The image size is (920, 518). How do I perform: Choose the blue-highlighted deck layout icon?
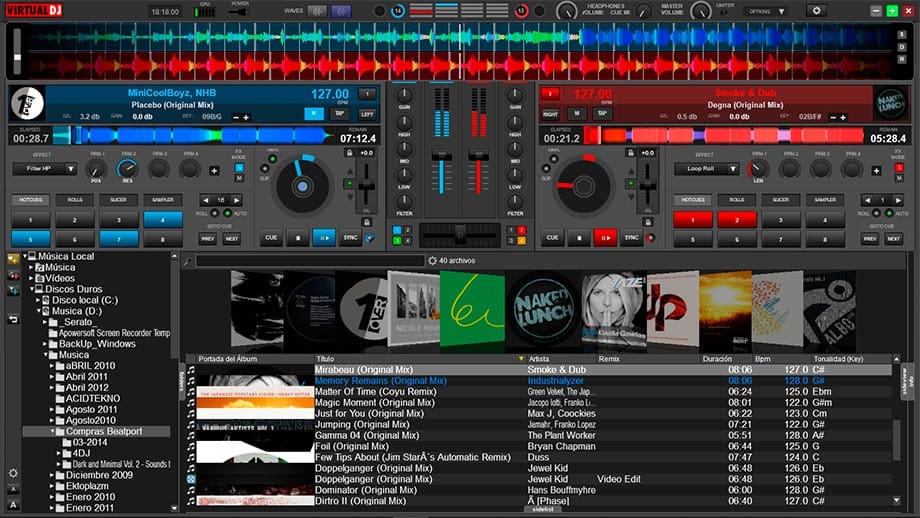click(x=447, y=10)
